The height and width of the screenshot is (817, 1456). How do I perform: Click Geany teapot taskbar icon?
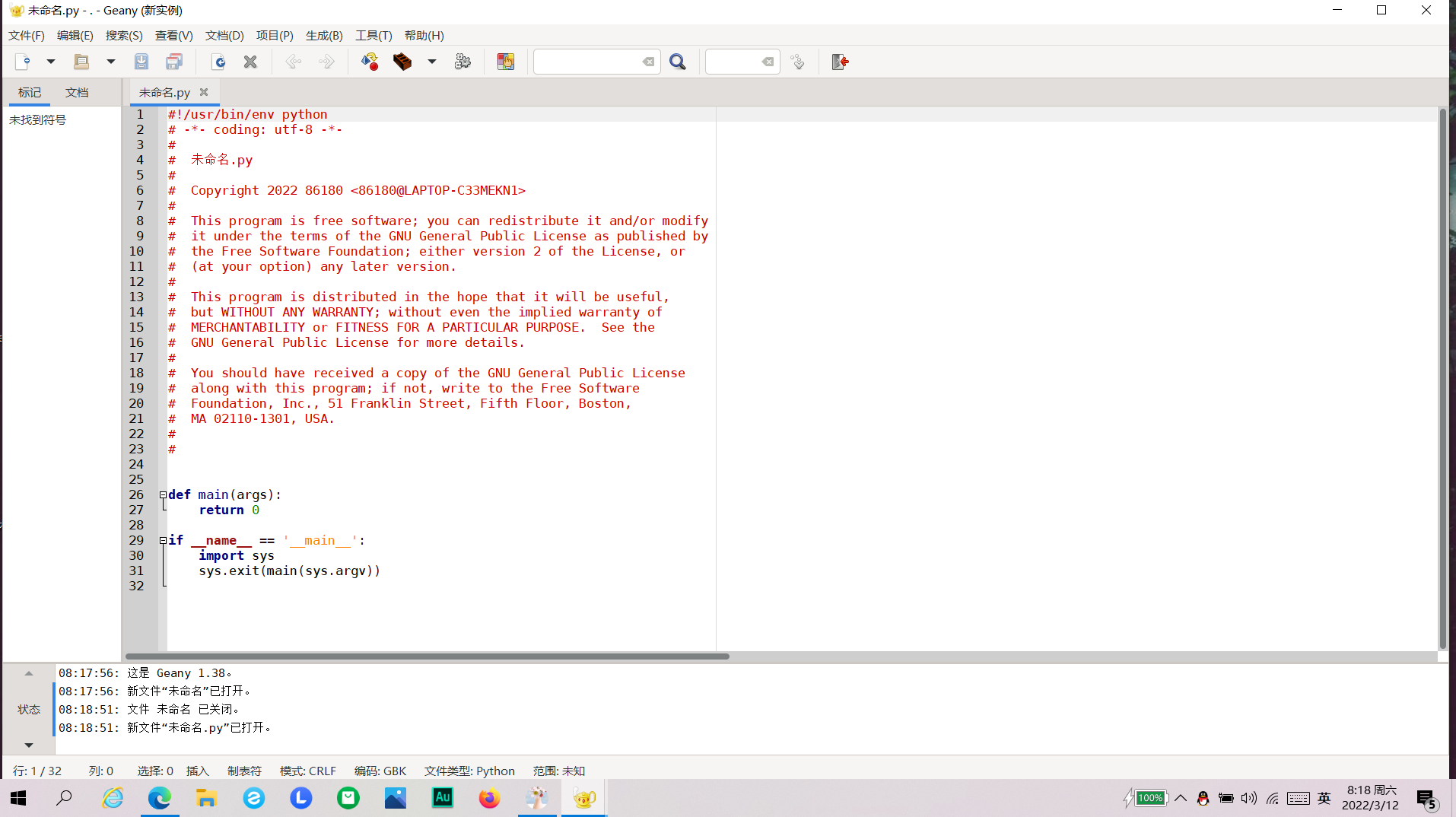[584, 798]
